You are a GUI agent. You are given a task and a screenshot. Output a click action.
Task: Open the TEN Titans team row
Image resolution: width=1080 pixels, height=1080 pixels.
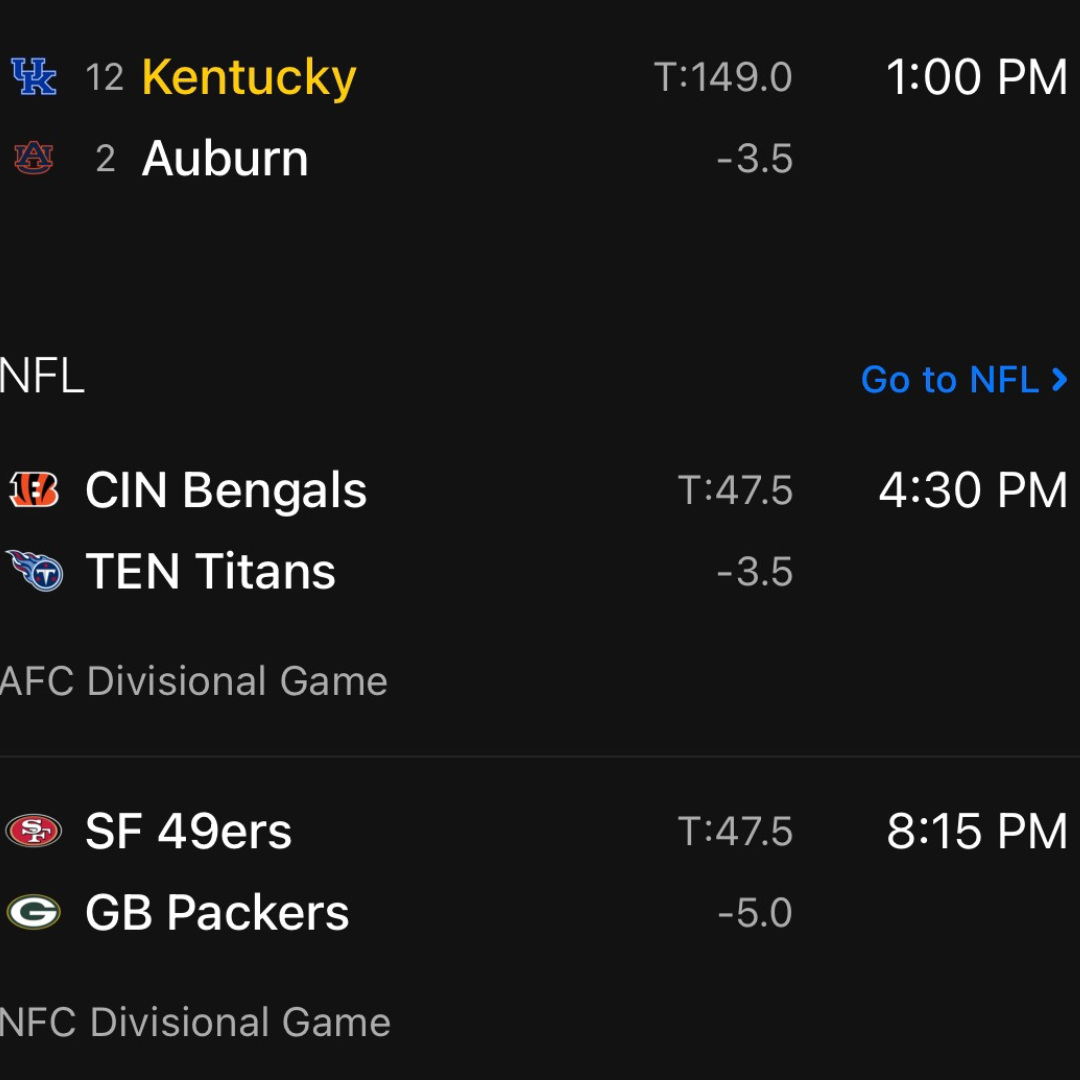(210, 571)
